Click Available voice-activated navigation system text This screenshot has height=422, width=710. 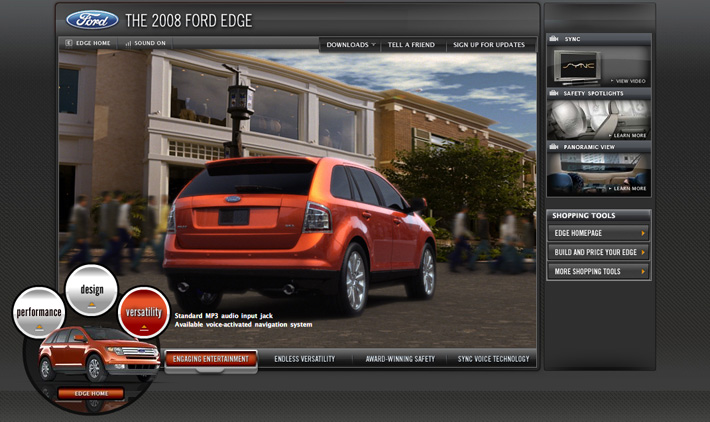click(x=243, y=324)
